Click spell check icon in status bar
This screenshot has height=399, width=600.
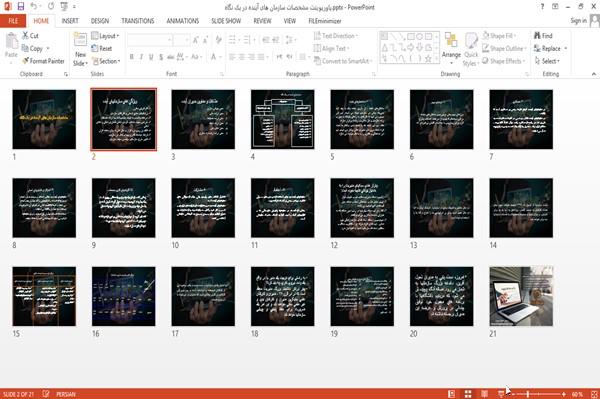pos(46,394)
